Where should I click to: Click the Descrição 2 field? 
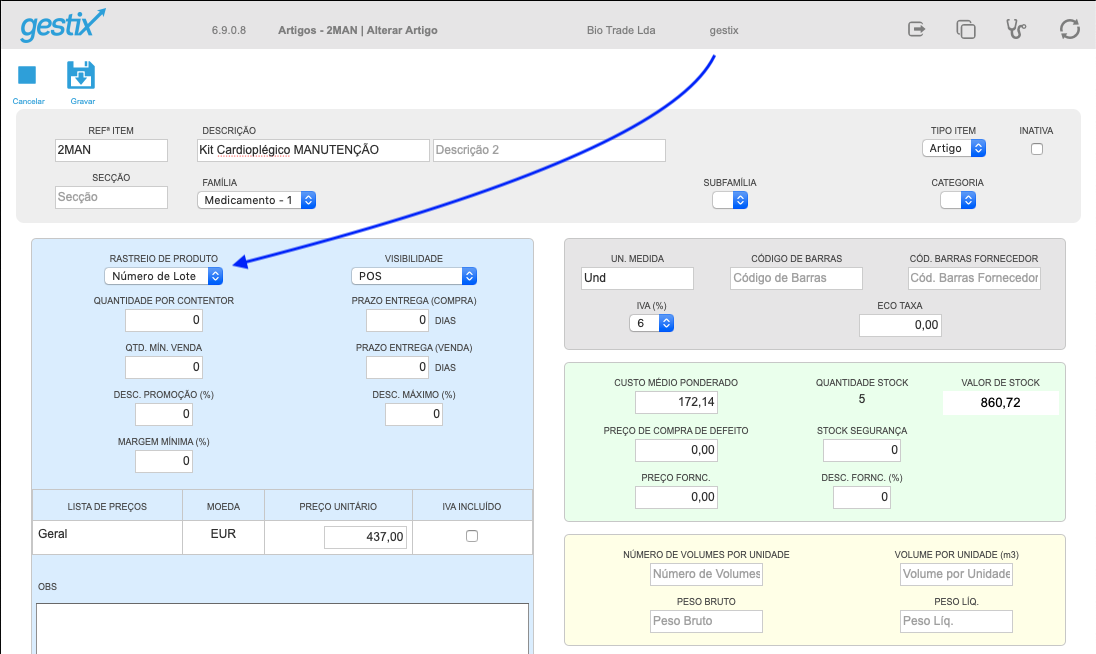point(549,150)
